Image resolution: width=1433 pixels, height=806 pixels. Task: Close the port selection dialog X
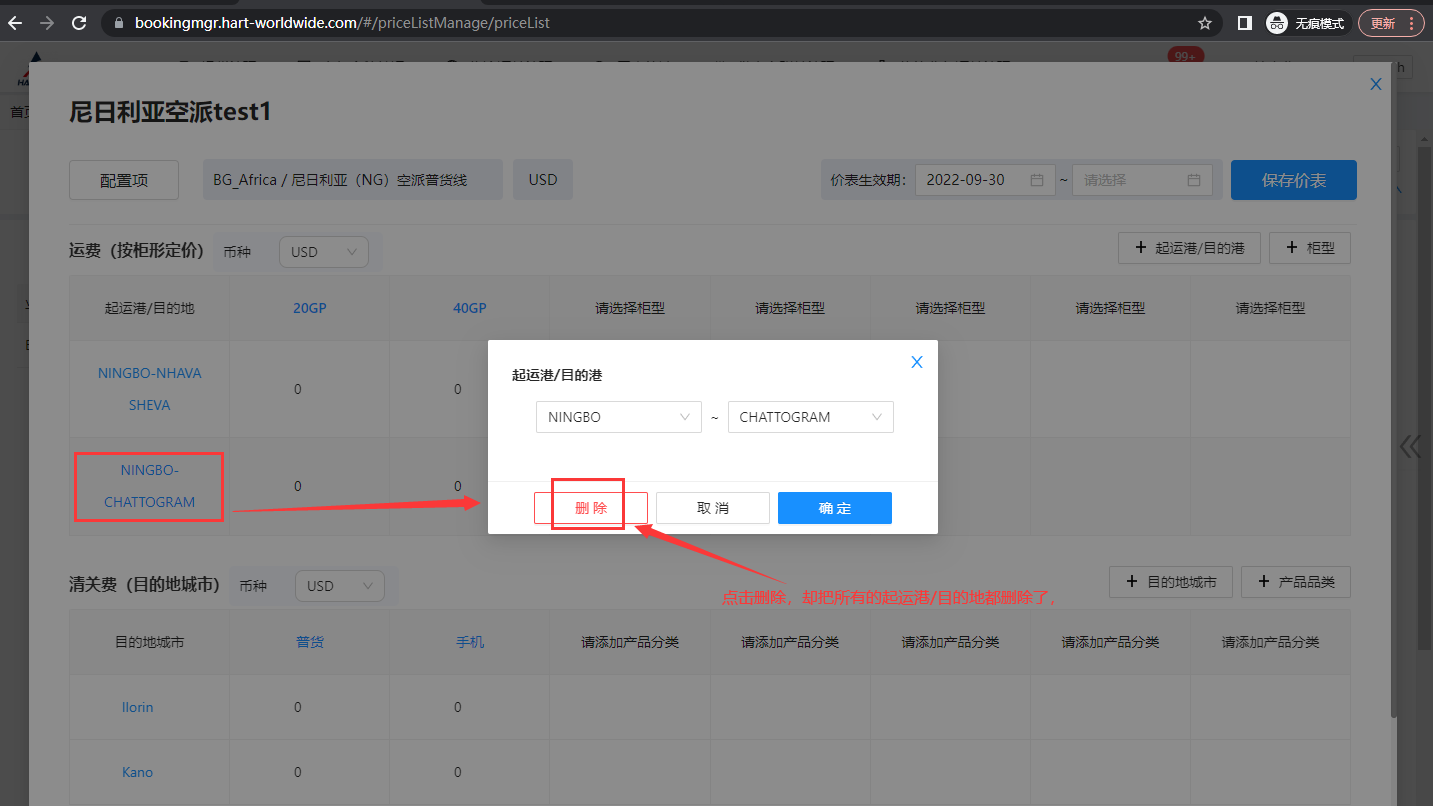(916, 362)
